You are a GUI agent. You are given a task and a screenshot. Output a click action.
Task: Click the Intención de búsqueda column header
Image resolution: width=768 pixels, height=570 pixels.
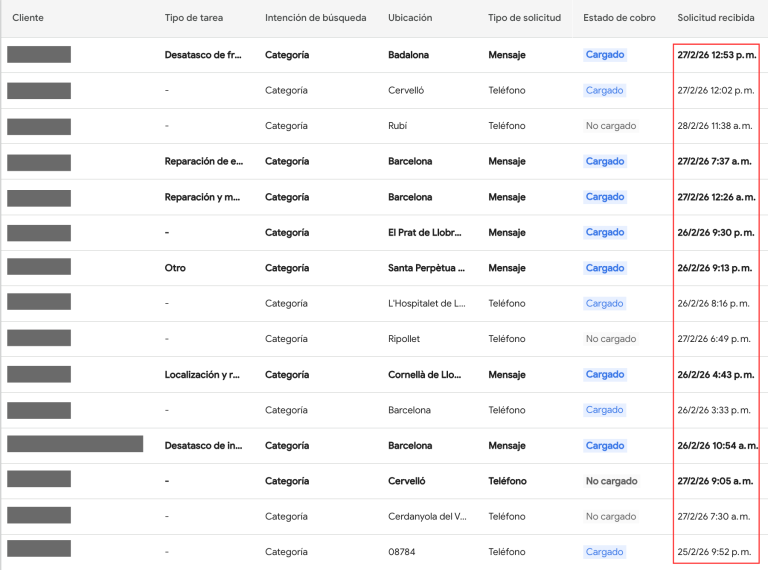(315, 18)
